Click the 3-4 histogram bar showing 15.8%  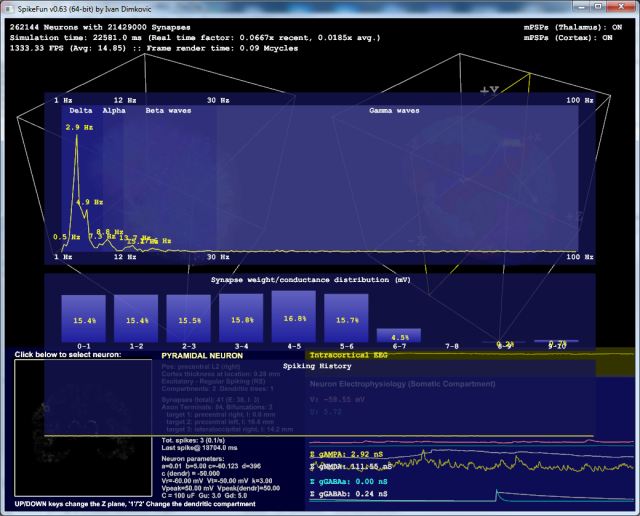(241, 318)
